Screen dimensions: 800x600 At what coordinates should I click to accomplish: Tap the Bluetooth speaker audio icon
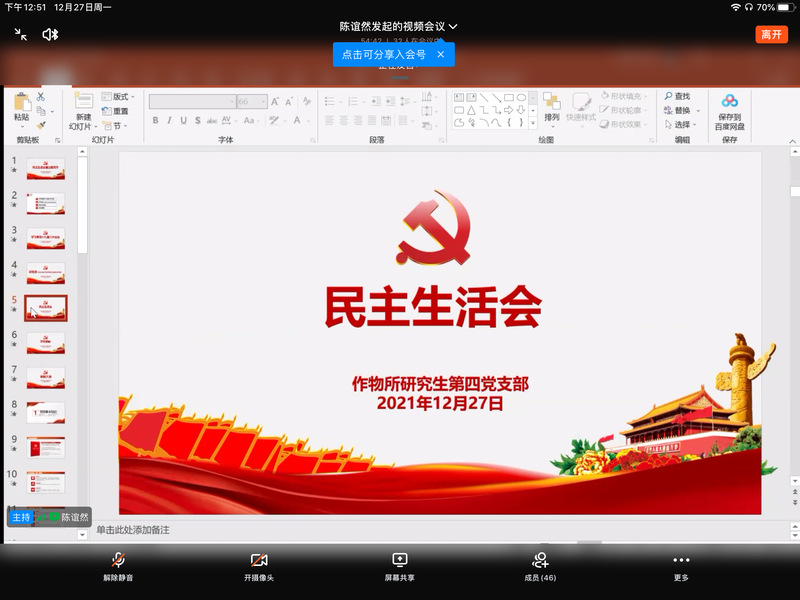[50, 34]
